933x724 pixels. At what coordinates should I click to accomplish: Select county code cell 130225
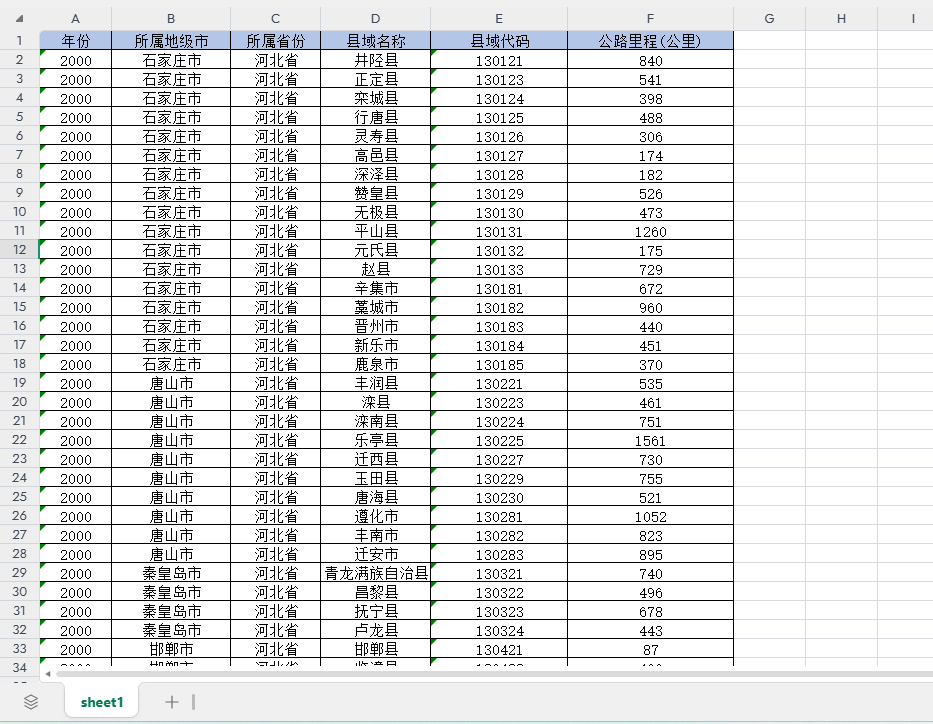(499, 440)
